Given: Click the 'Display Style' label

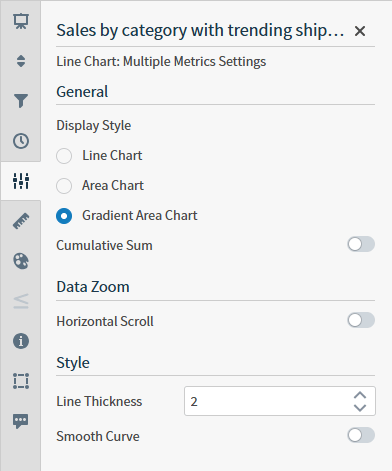Looking at the screenshot, I should 94,126.
